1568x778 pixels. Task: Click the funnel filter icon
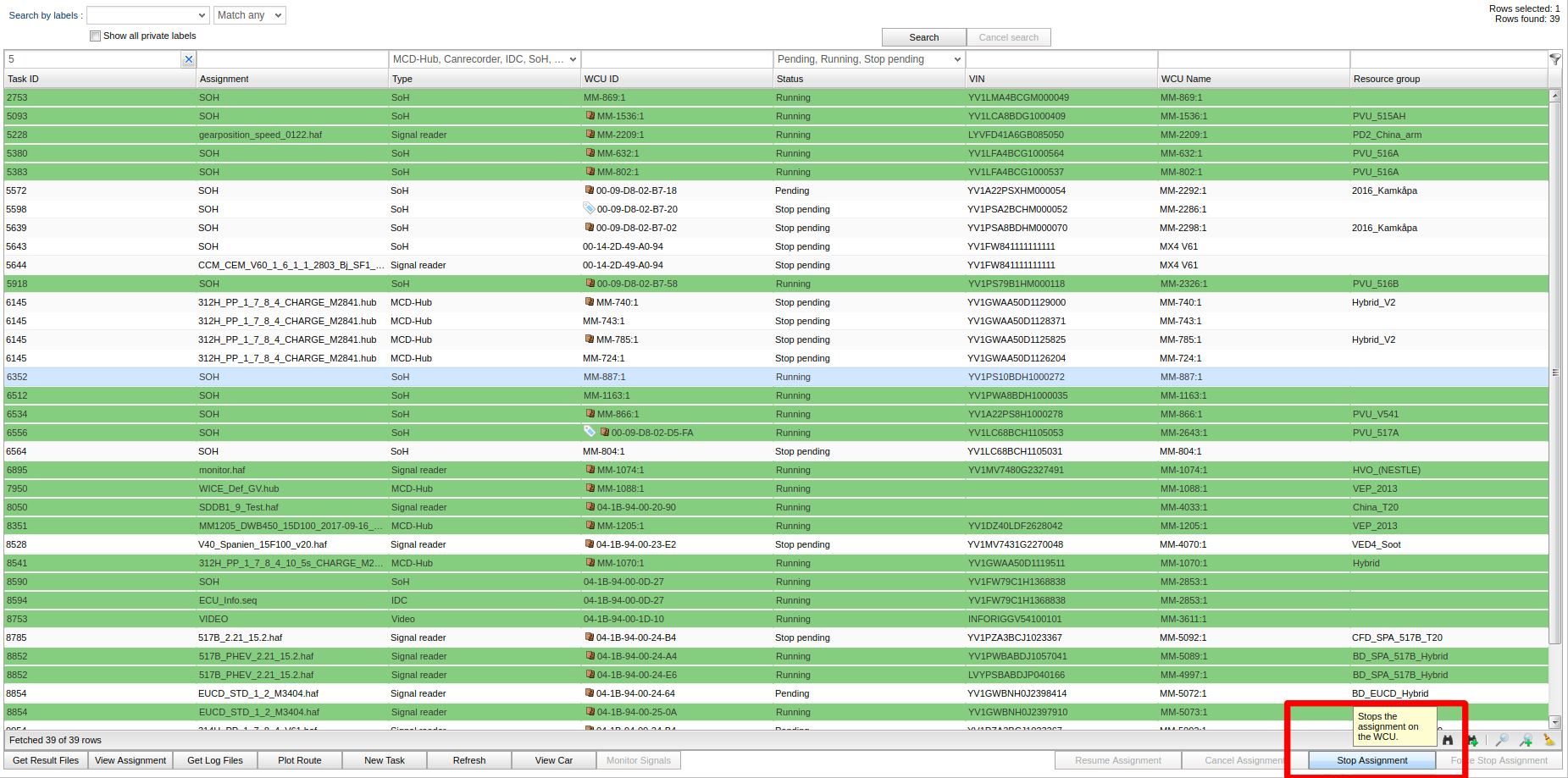[1555, 59]
